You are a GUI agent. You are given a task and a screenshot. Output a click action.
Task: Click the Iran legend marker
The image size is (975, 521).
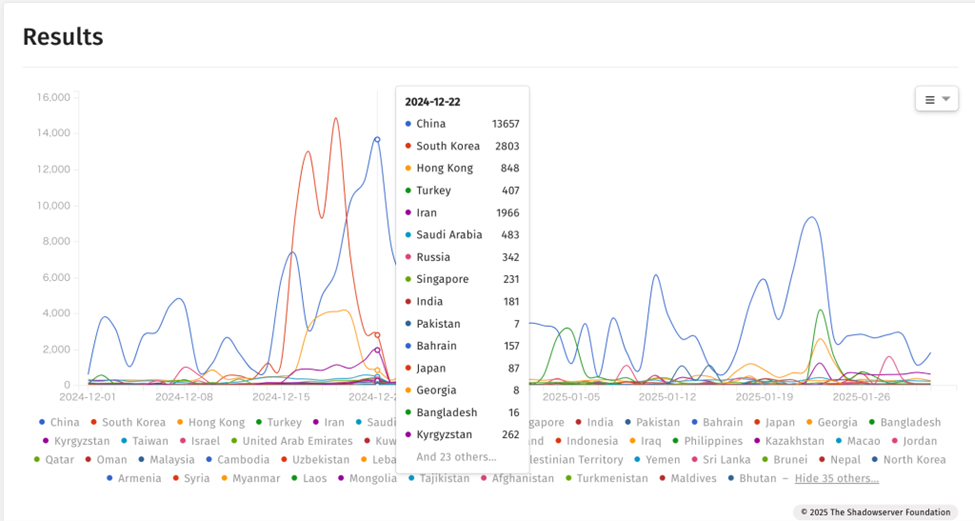[315, 423]
